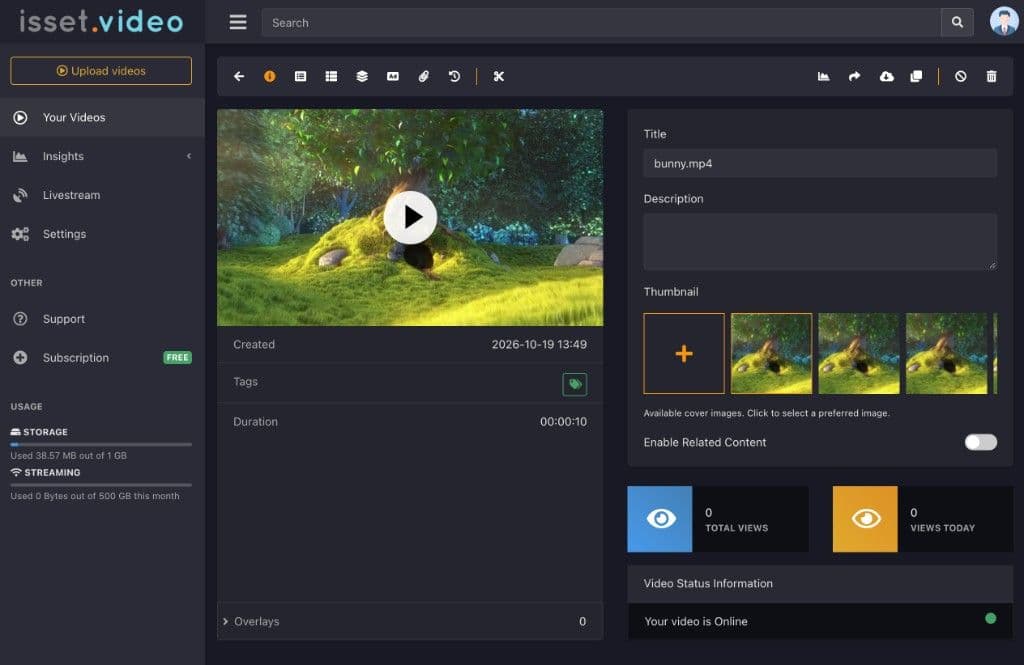Open the orange info details icon

click(270, 76)
